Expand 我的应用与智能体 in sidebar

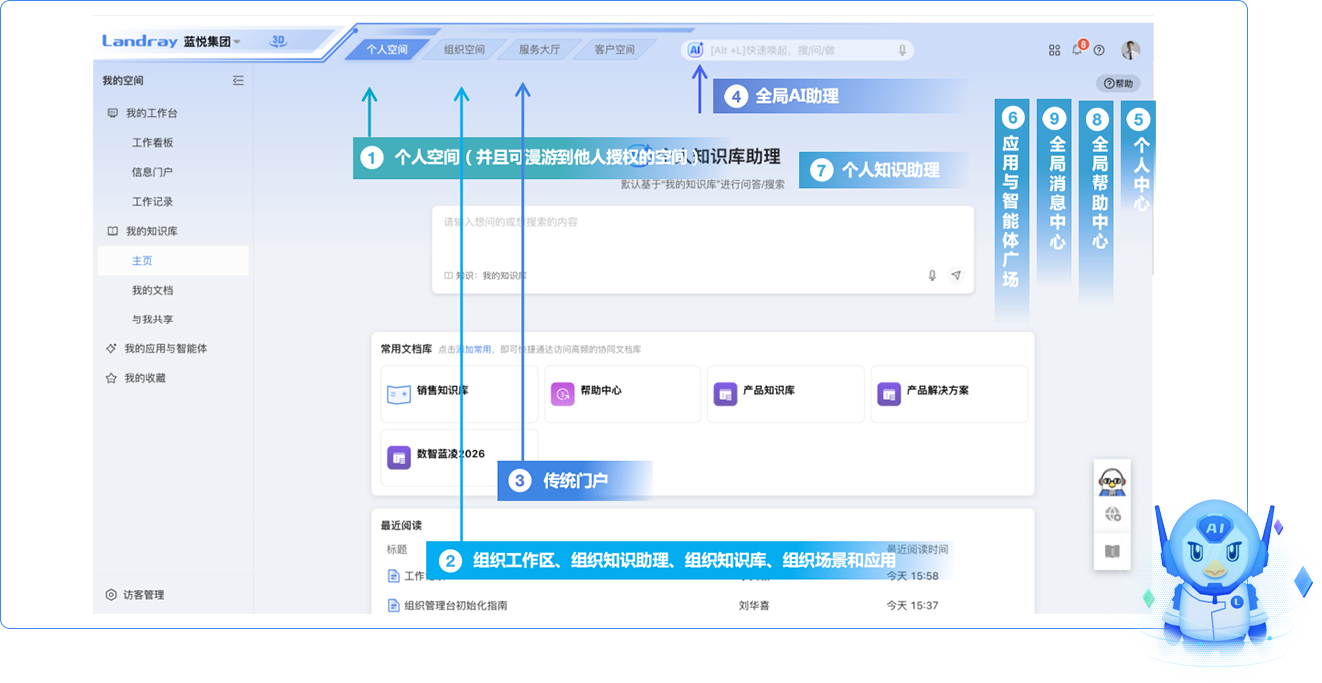tap(165, 349)
